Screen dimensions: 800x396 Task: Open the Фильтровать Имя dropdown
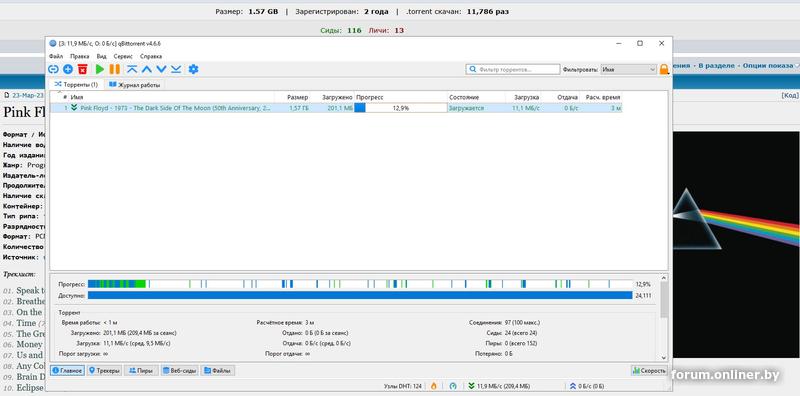(629, 69)
